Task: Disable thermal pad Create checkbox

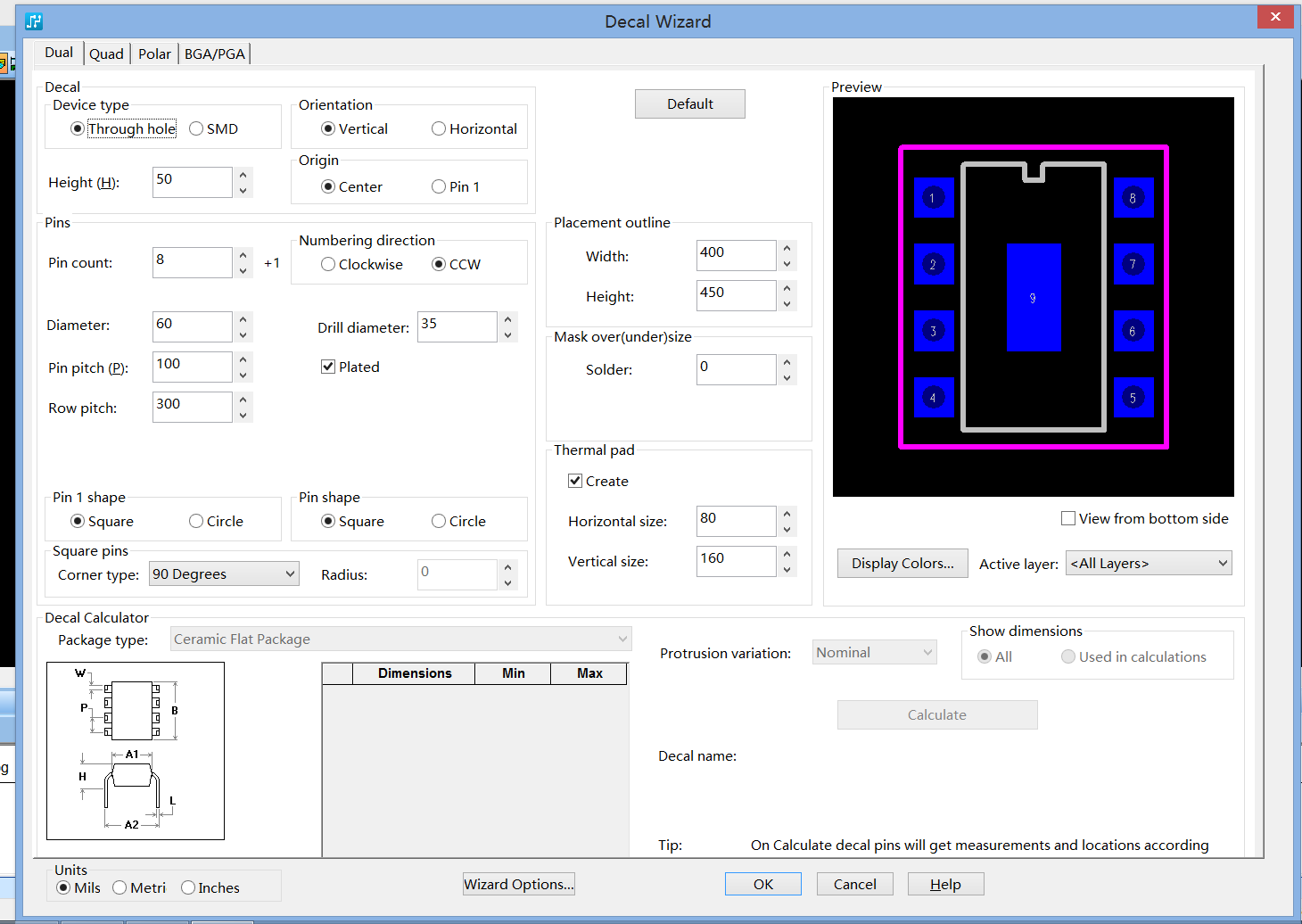Action: coord(575,481)
